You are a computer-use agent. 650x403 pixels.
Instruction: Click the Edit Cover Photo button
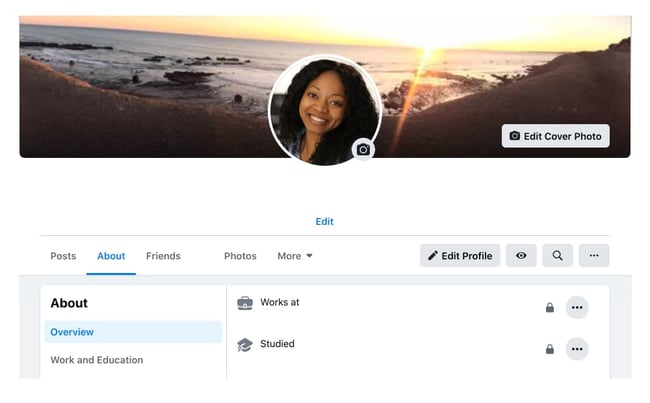(555, 136)
